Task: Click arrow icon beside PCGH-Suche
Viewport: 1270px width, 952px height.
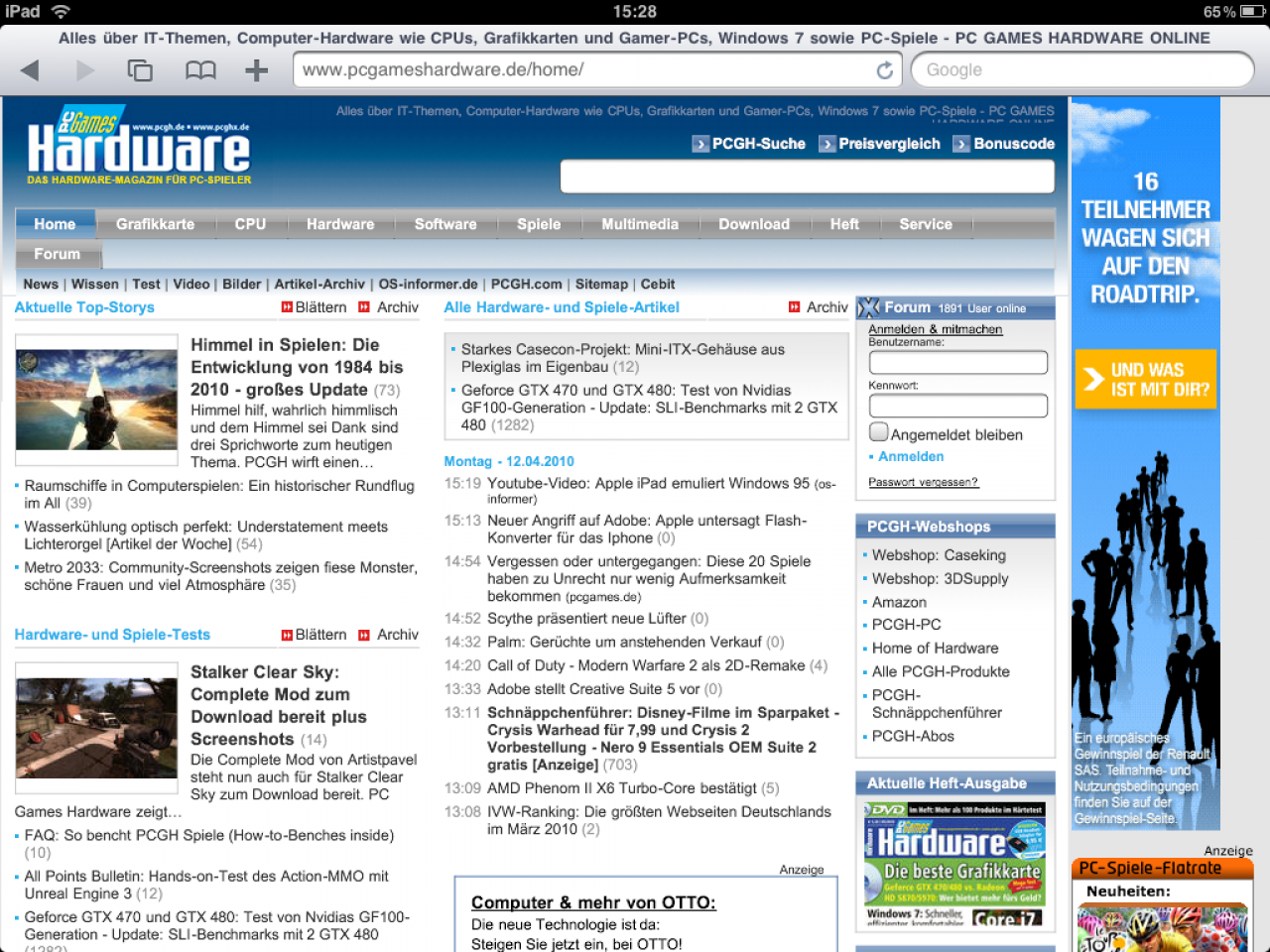Action: coord(700,144)
